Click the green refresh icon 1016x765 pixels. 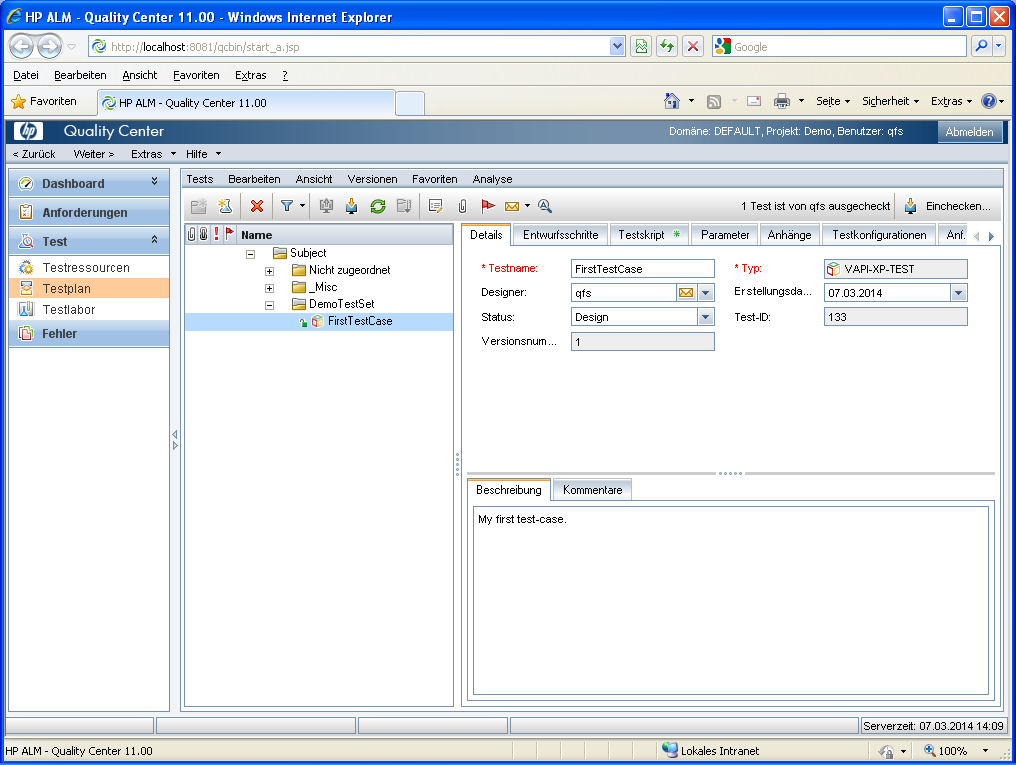tap(378, 206)
